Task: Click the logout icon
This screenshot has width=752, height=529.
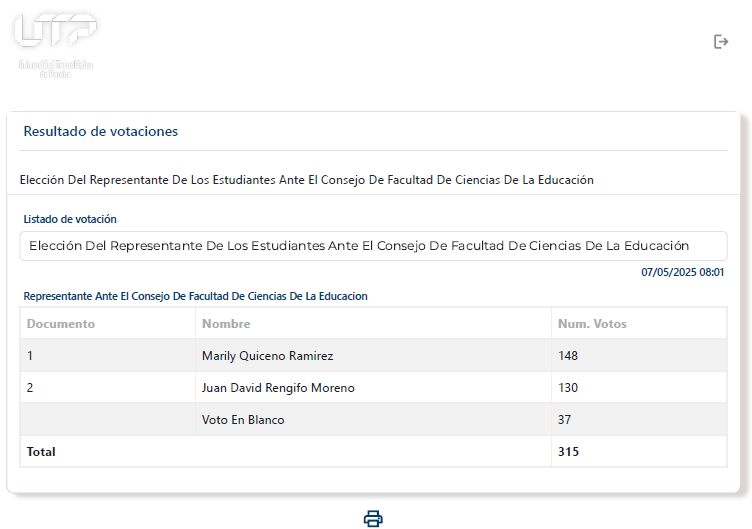Action: 721,42
